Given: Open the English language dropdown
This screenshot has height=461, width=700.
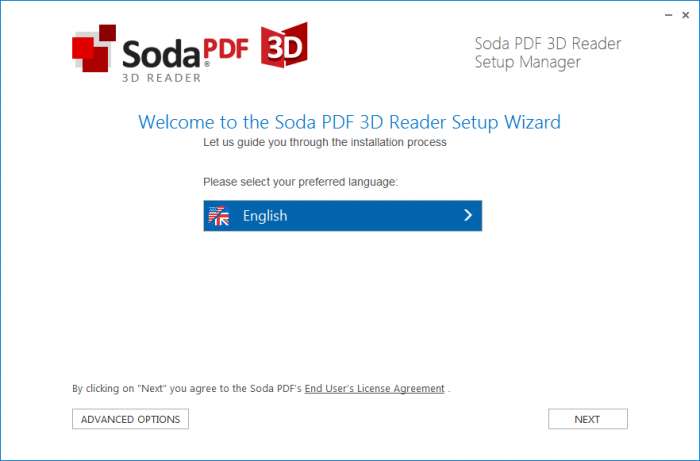Looking at the screenshot, I should coord(342,216).
